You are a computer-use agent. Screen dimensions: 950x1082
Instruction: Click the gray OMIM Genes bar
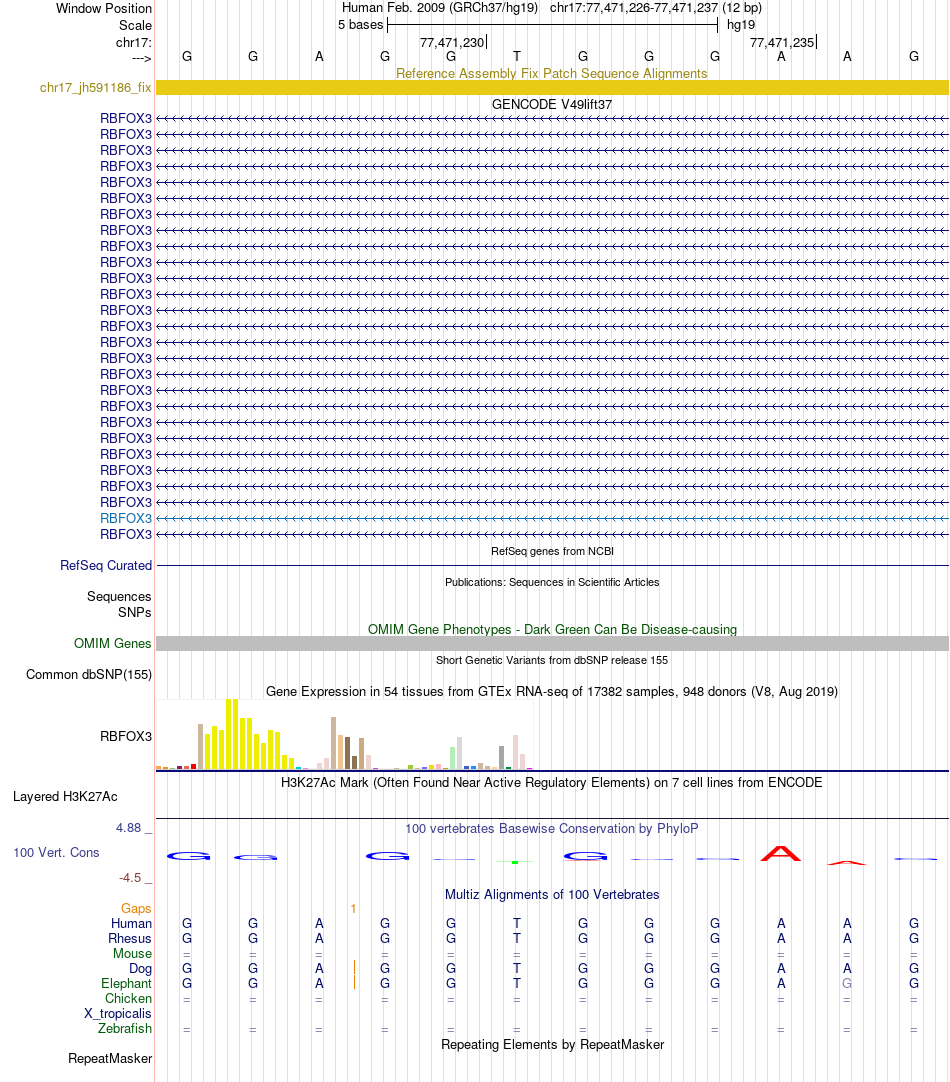click(552, 643)
